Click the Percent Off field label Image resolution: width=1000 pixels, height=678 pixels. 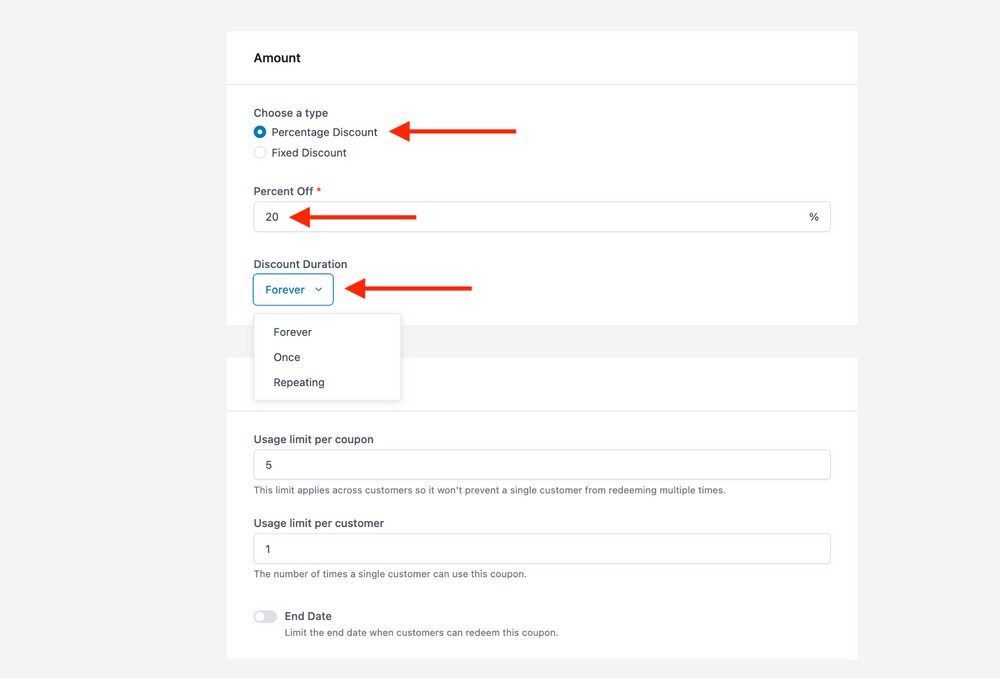pos(283,191)
